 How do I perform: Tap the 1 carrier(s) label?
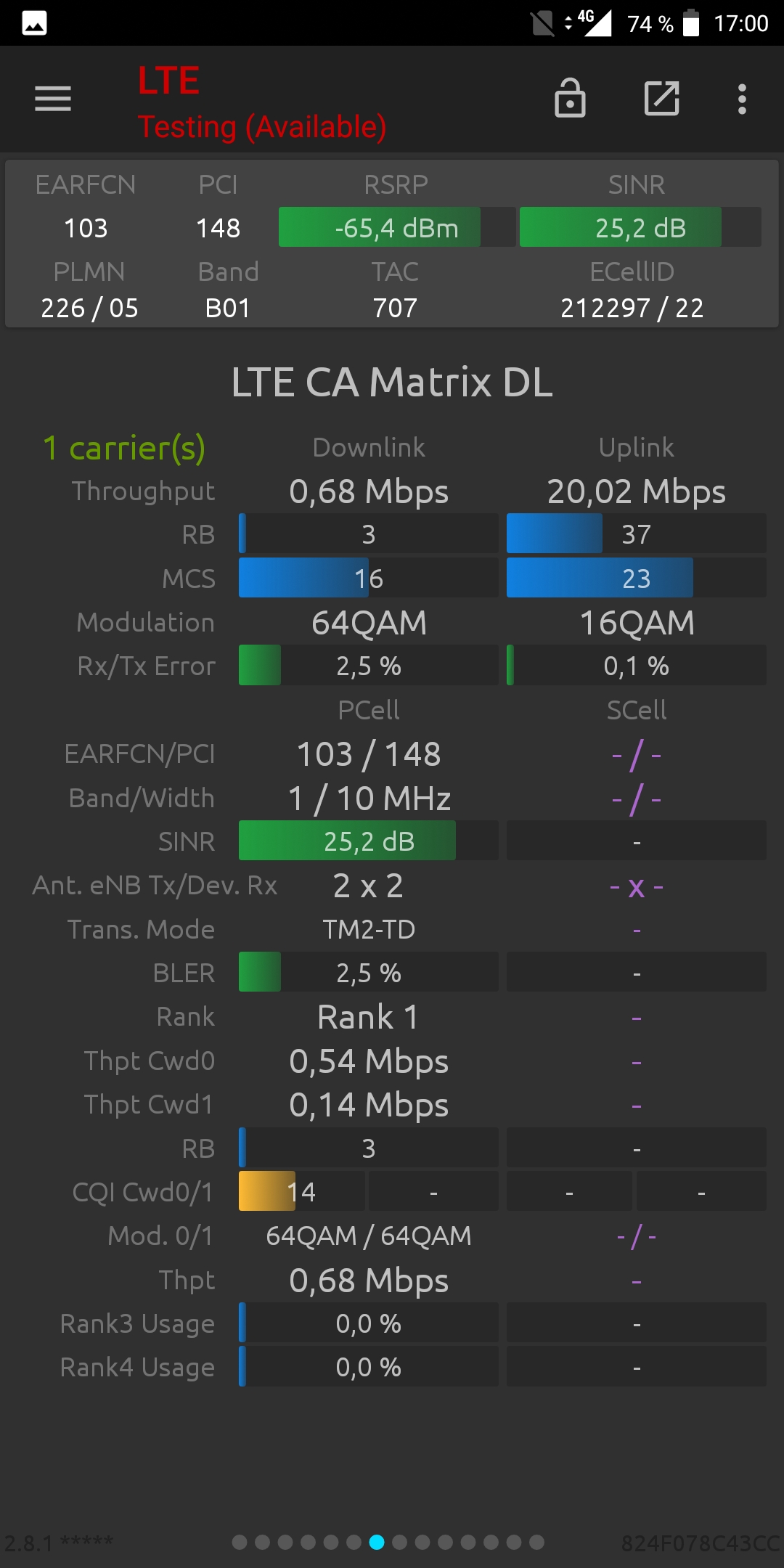point(124,448)
